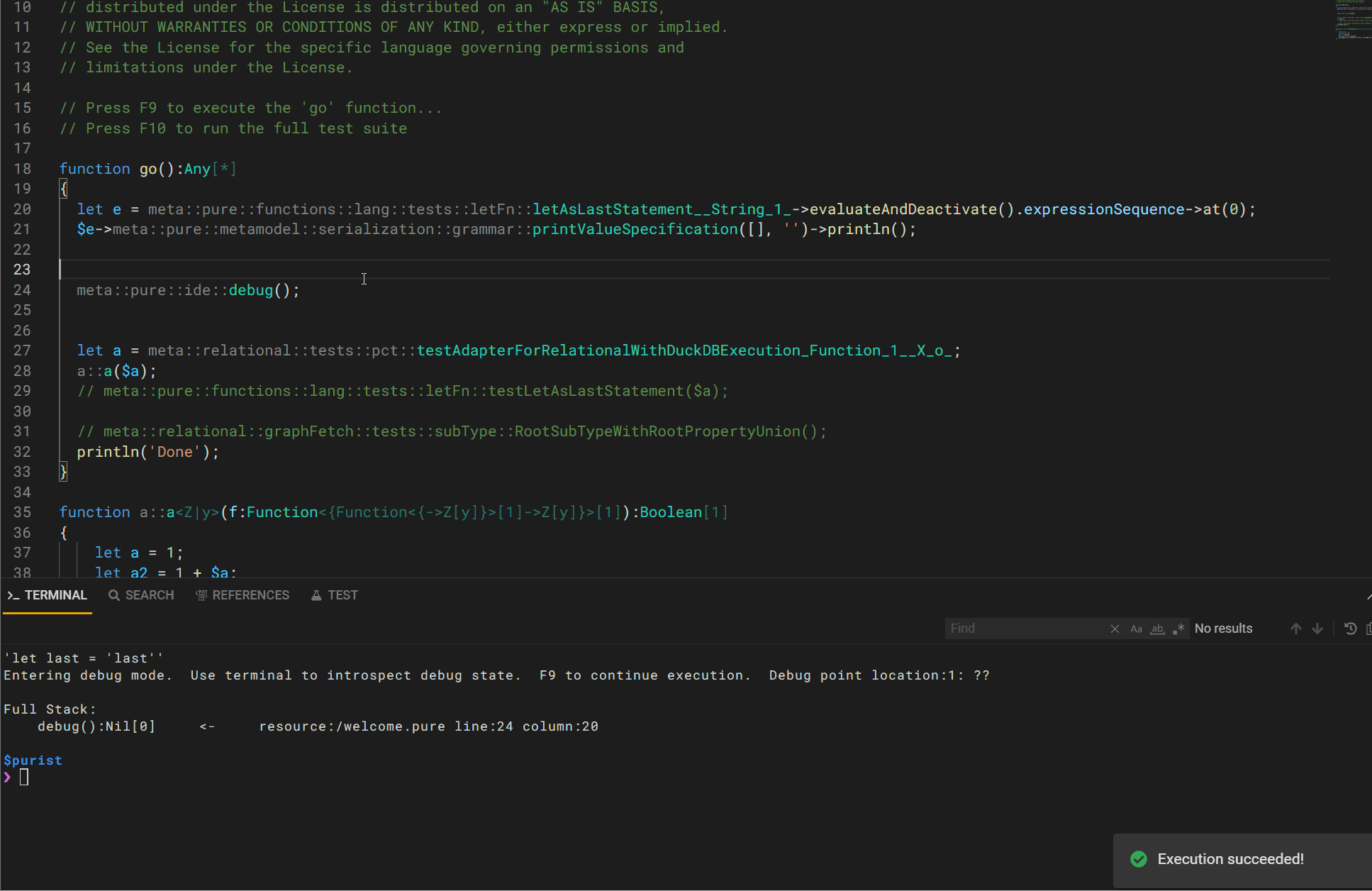Image resolution: width=1372 pixels, height=891 pixels.
Task: Go to previous find match arrow
Action: [x=1295, y=629]
